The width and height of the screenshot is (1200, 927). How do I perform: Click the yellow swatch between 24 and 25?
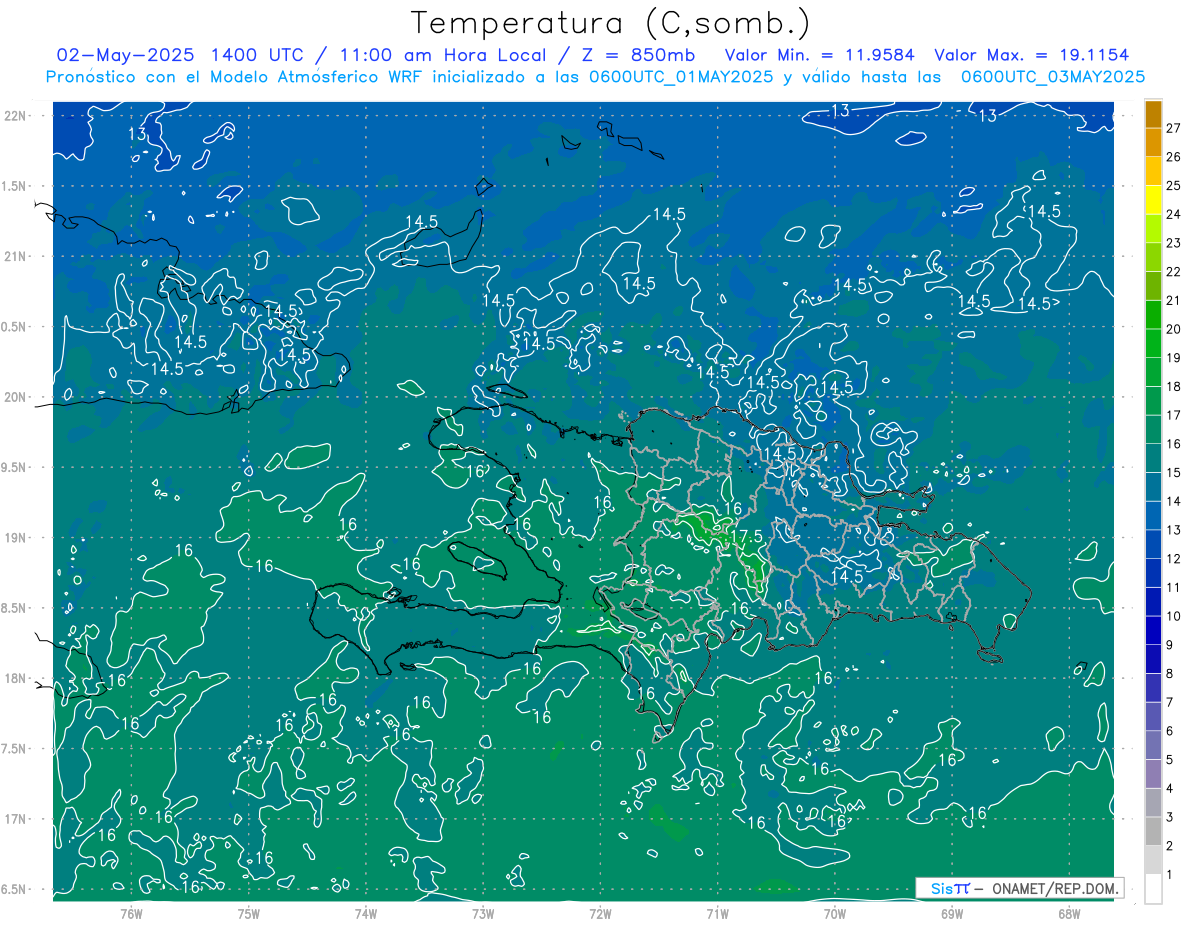point(1153,200)
